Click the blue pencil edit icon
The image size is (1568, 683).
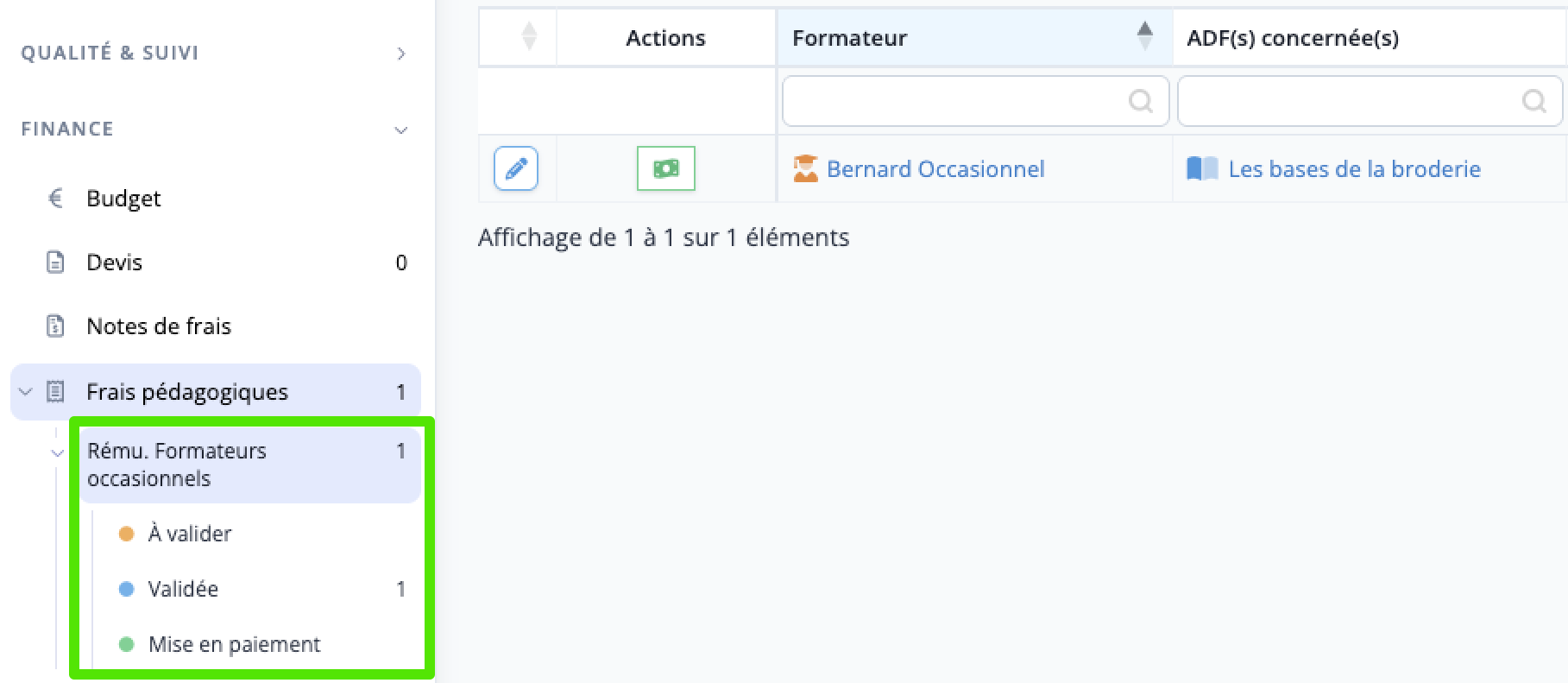click(516, 168)
